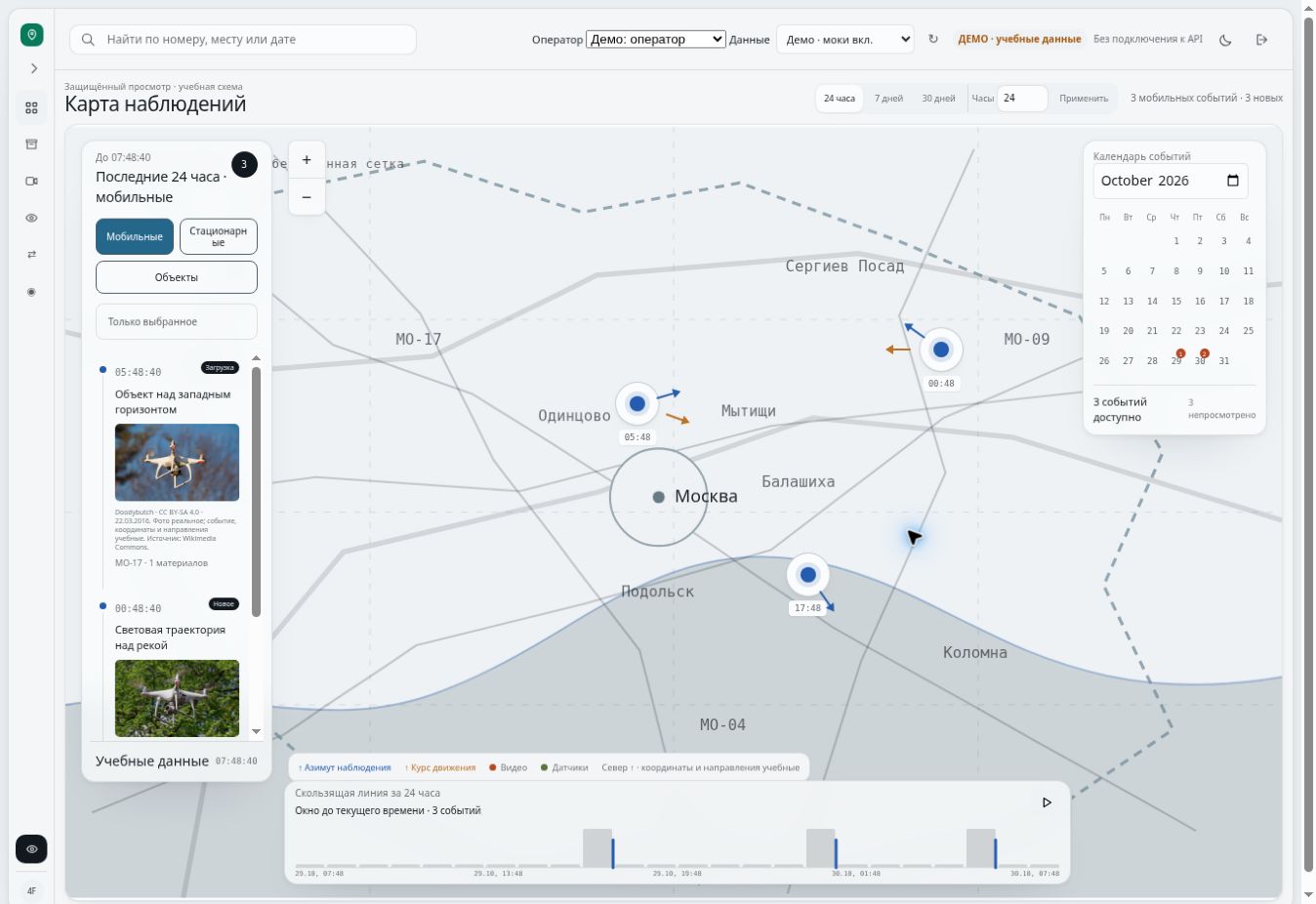Open the swap arrows icon in sidebar

31,255
